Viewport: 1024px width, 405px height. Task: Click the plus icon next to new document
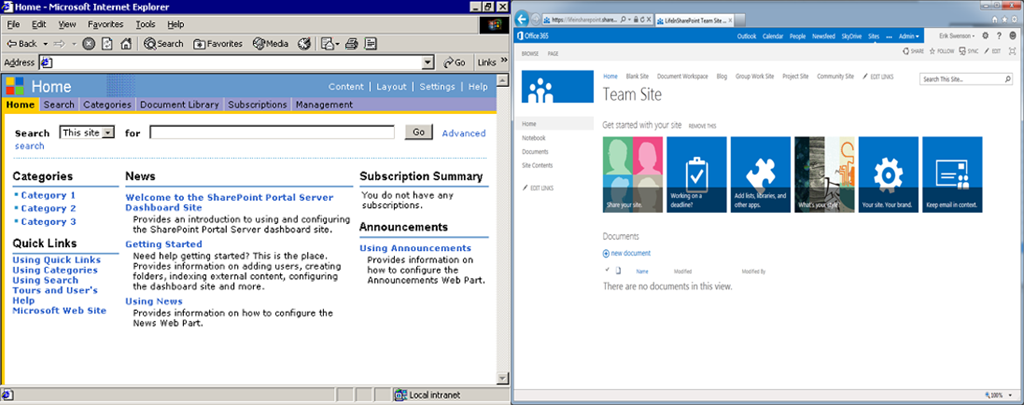pos(606,253)
